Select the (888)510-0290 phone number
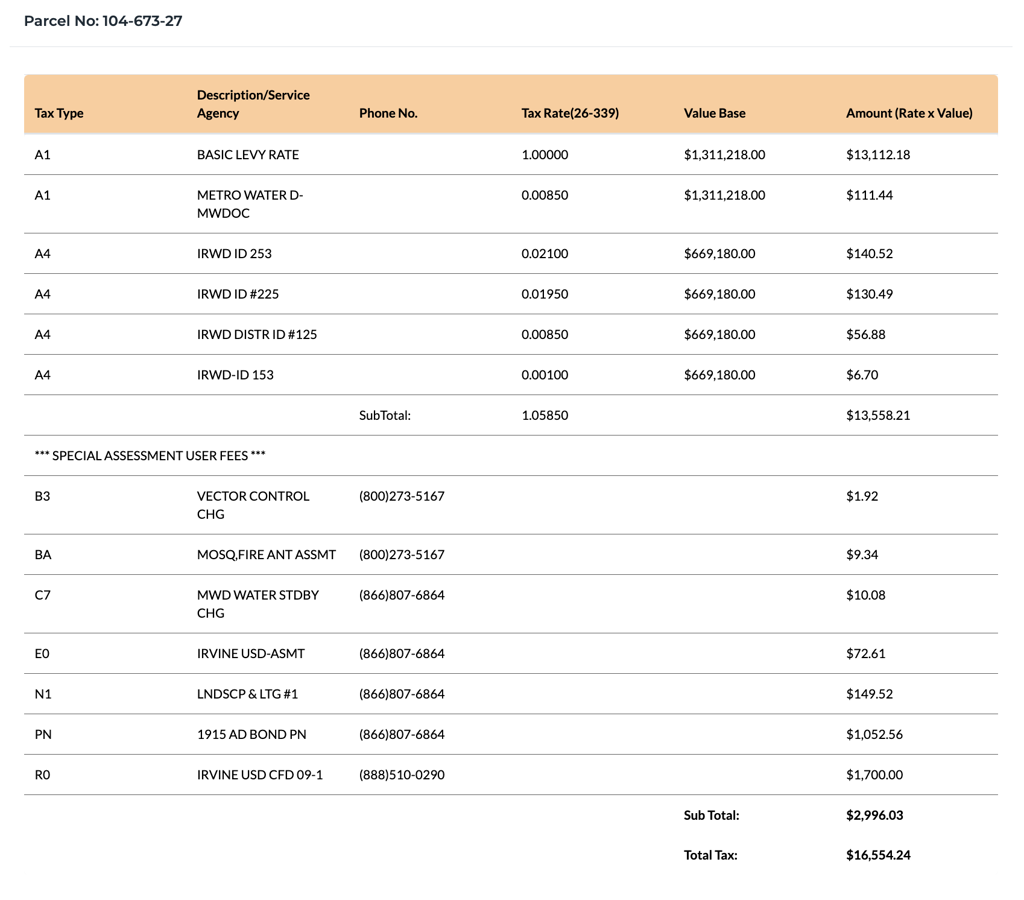The width and height of the screenshot is (1024, 900). click(402, 775)
